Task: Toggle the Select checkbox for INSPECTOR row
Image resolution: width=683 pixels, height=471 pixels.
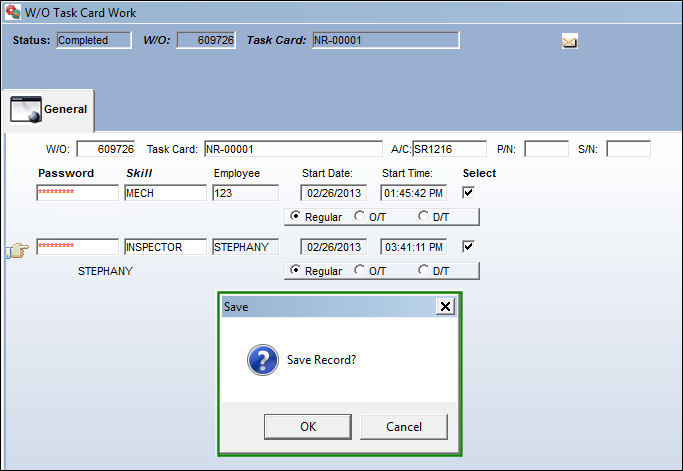Action: (x=468, y=246)
